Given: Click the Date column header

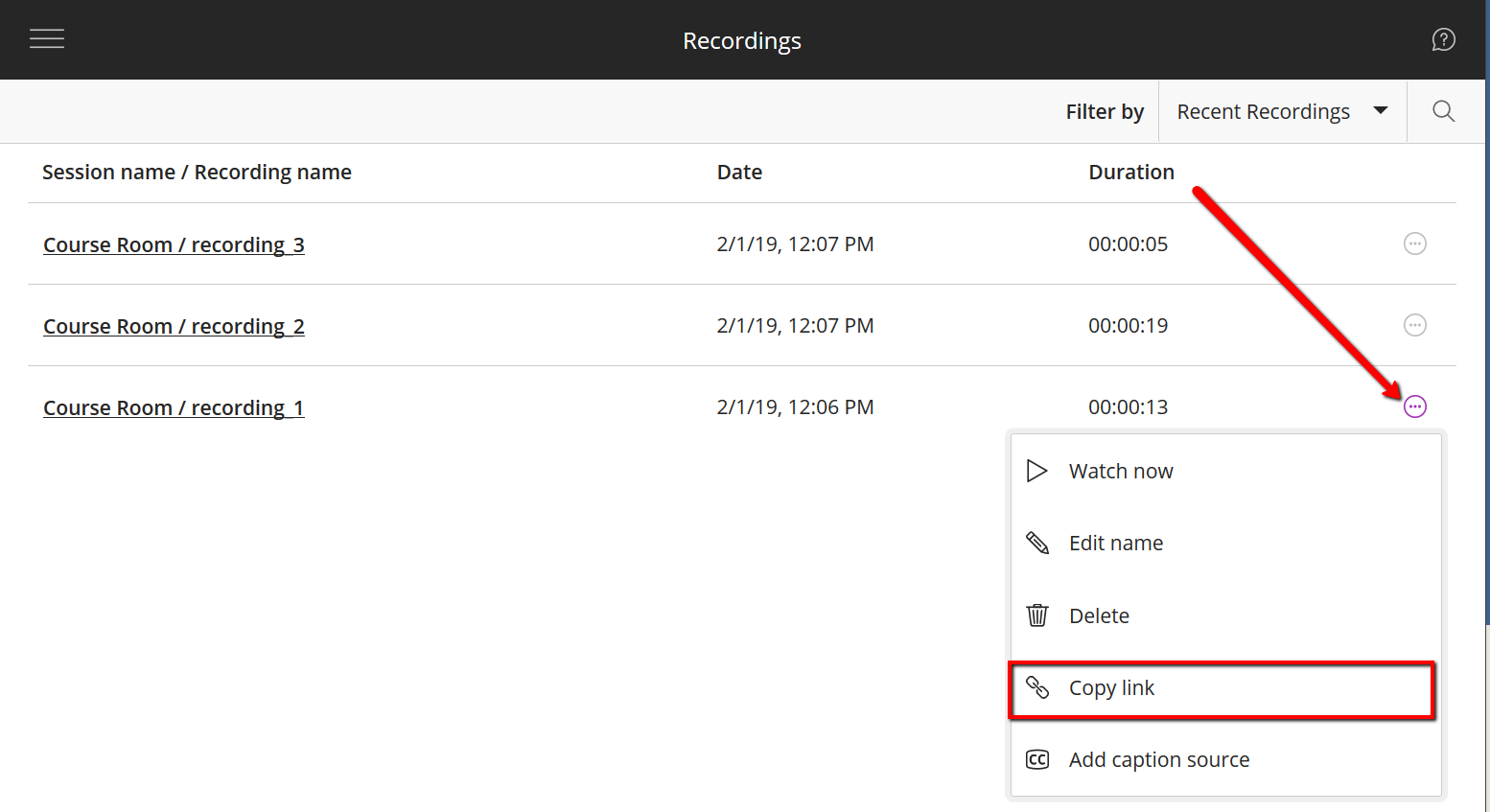Looking at the screenshot, I should (739, 172).
